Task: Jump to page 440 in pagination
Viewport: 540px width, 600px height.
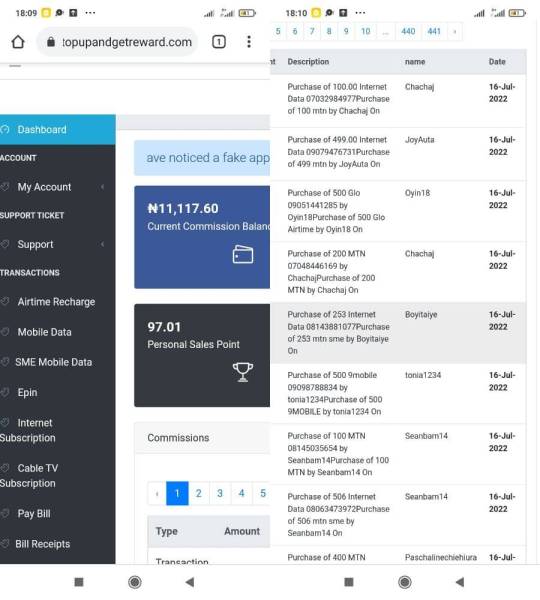Action: click(408, 31)
